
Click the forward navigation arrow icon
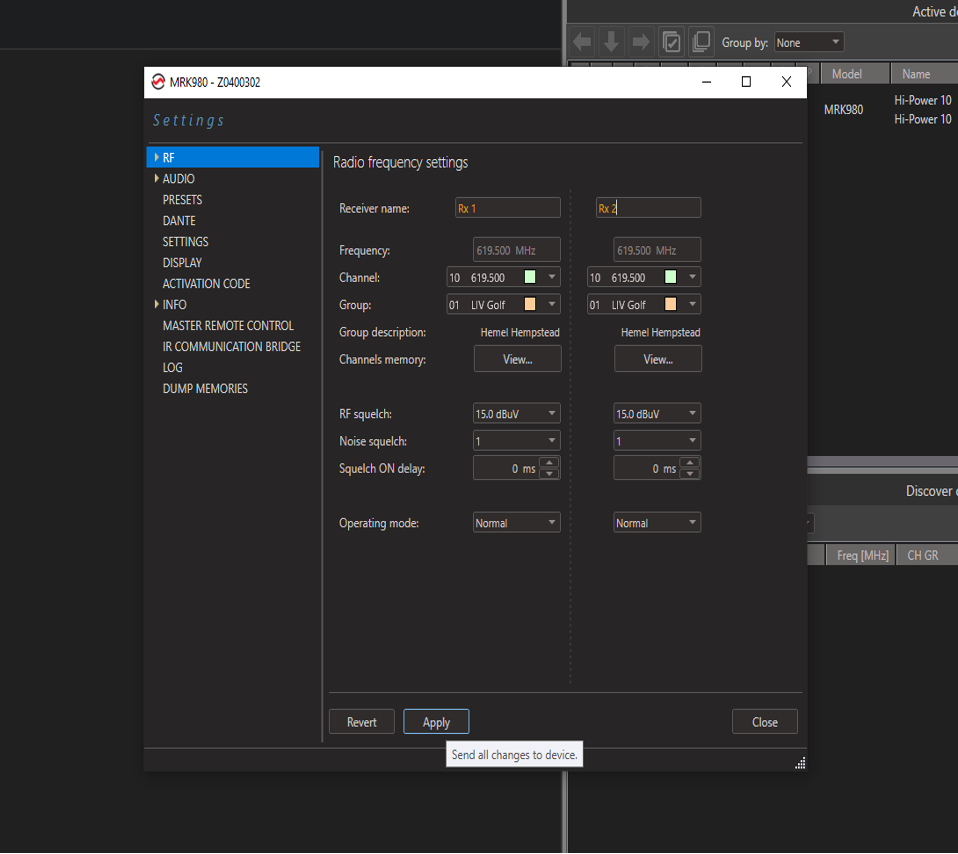coord(640,41)
